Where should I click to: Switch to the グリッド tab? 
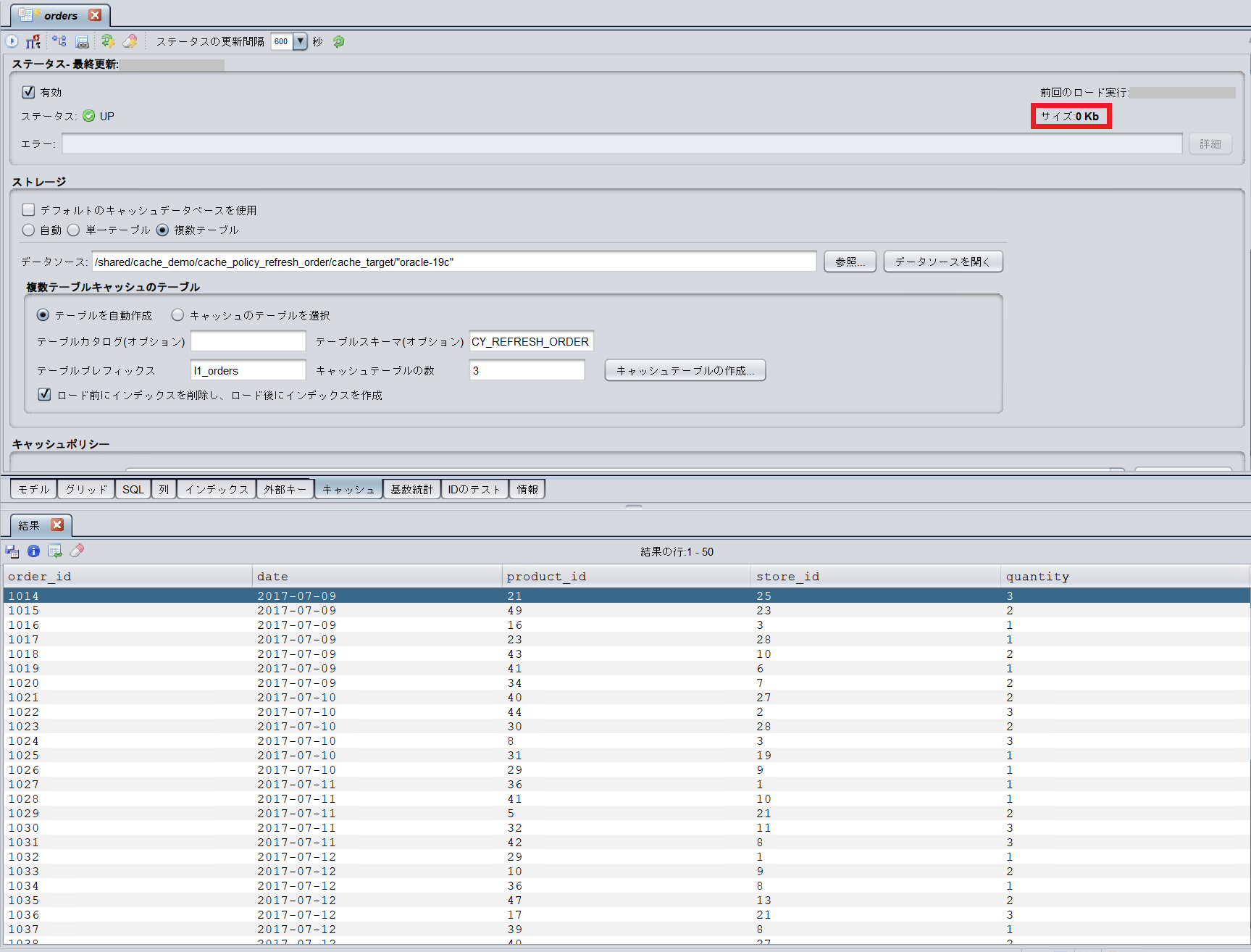point(86,490)
